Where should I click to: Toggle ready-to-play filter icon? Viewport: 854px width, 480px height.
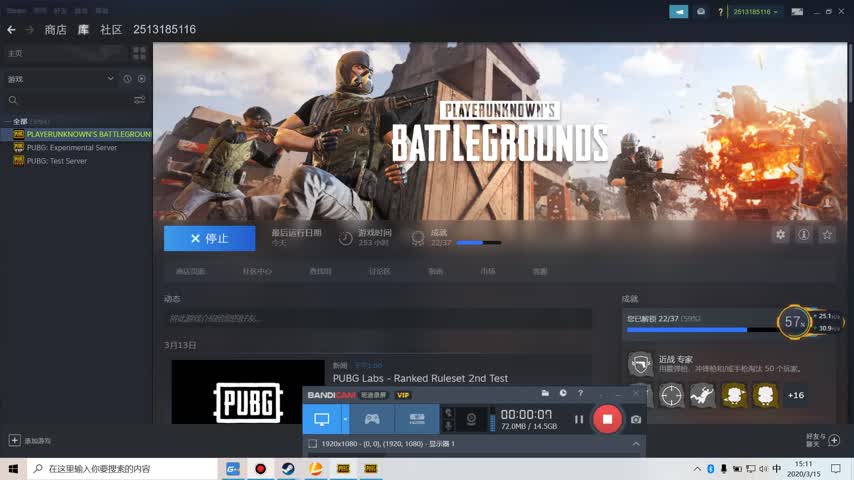(142, 79)
